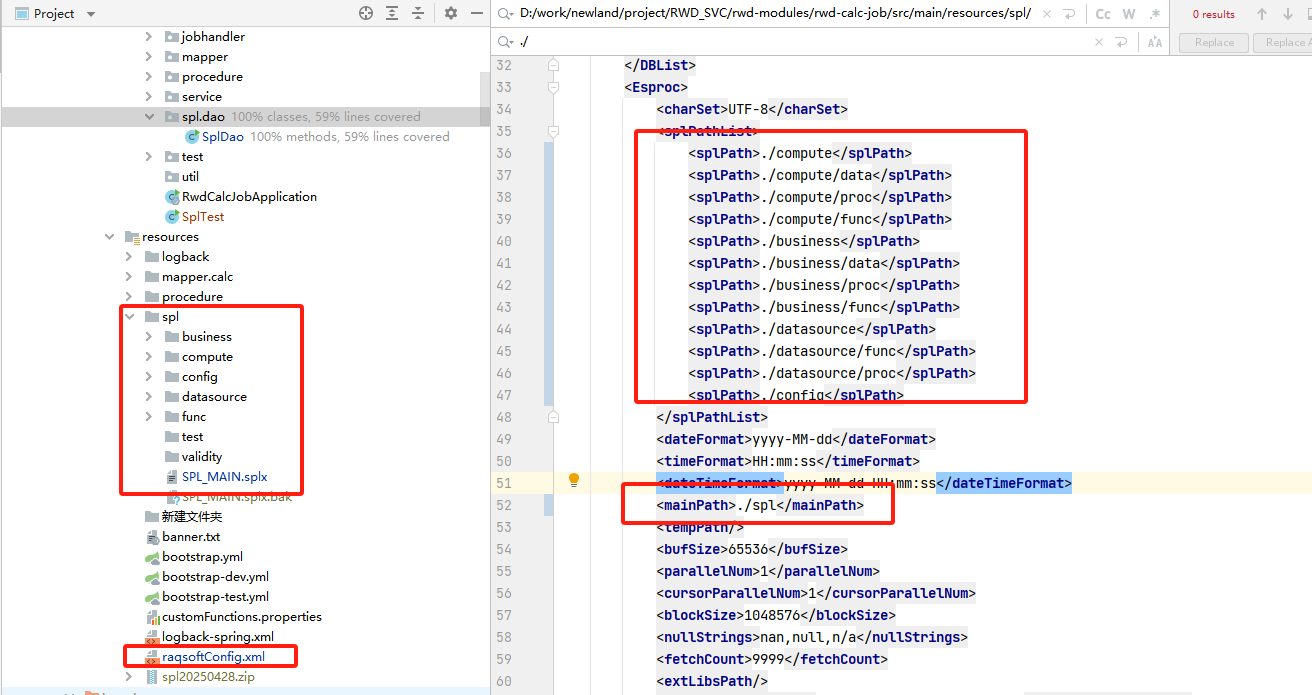The image size is (1312, 695).
Task: Toggle whole Words (W) search option
Action: point(1129,14)
